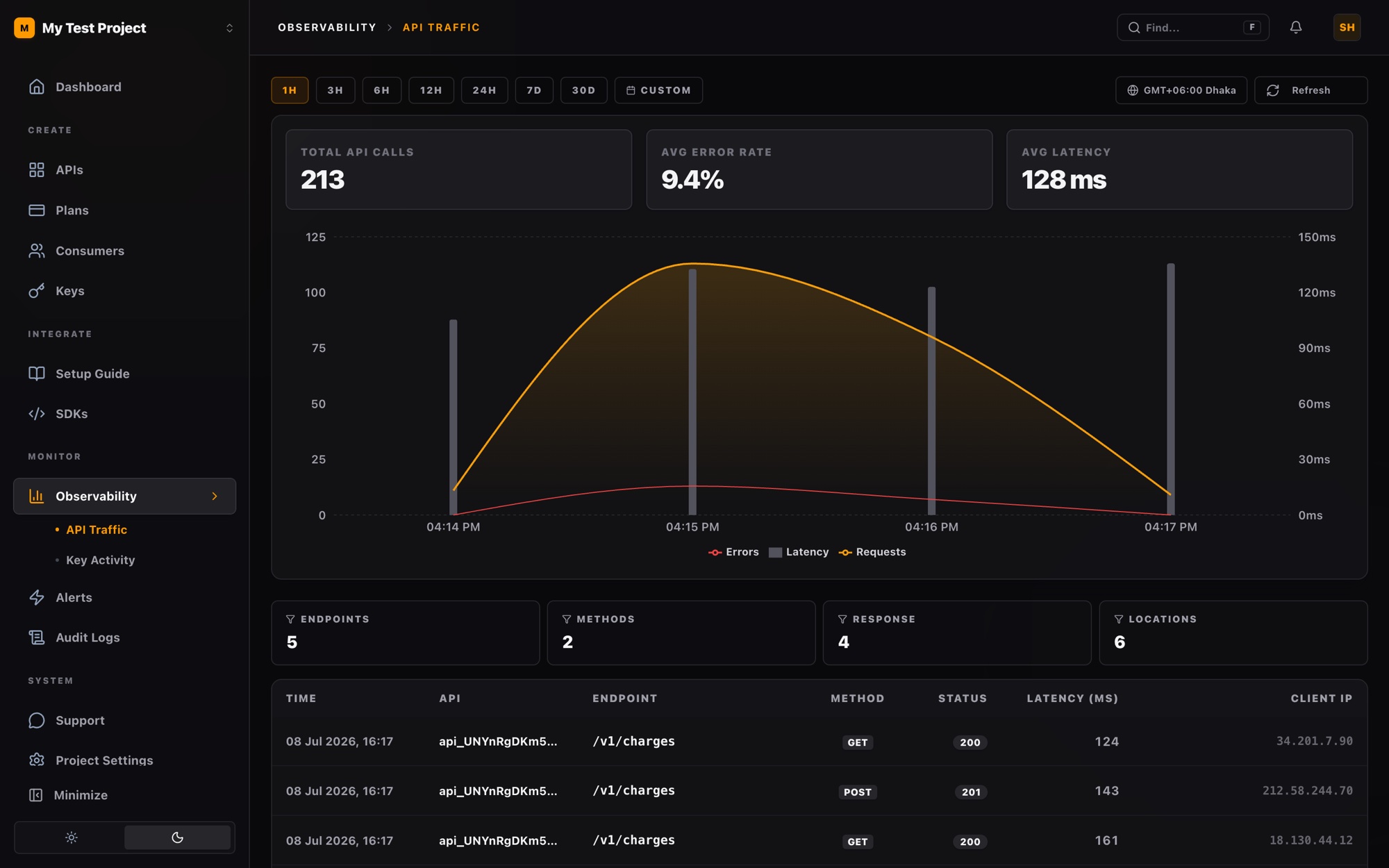Click the API Traffic breadcrumb
The width and height of the screenshot is (1389, 868).
(x=442, y=28)
